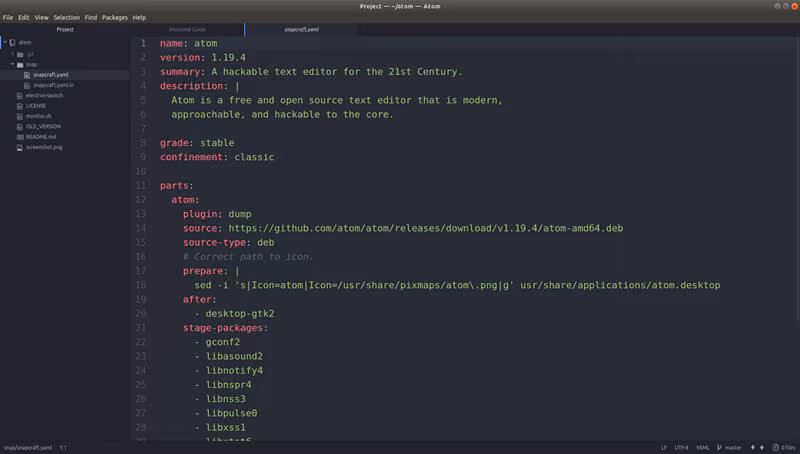Open the Selection menu
800x454 pixels.
pyautogui.click(x=67, y=17)
